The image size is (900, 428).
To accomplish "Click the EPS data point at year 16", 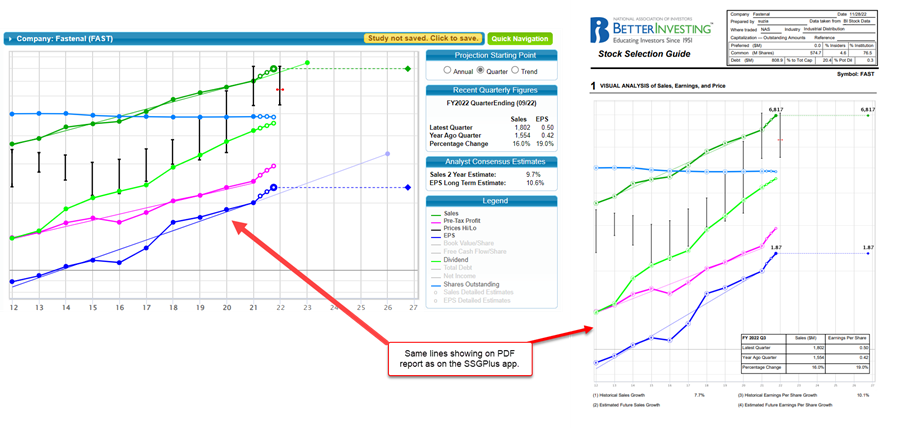I will click(x=119, y=263).
